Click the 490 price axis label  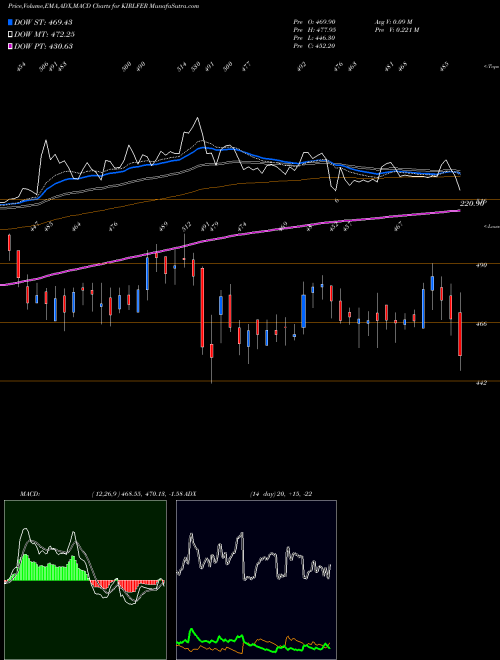482,265
